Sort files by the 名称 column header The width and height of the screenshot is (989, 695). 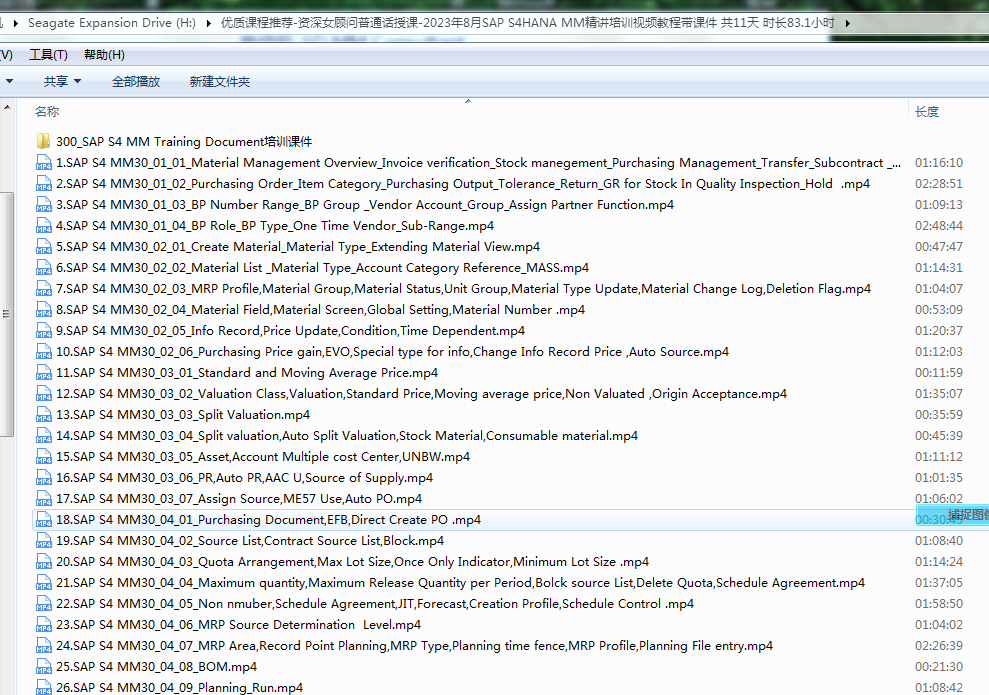click(x=47, y=112)
